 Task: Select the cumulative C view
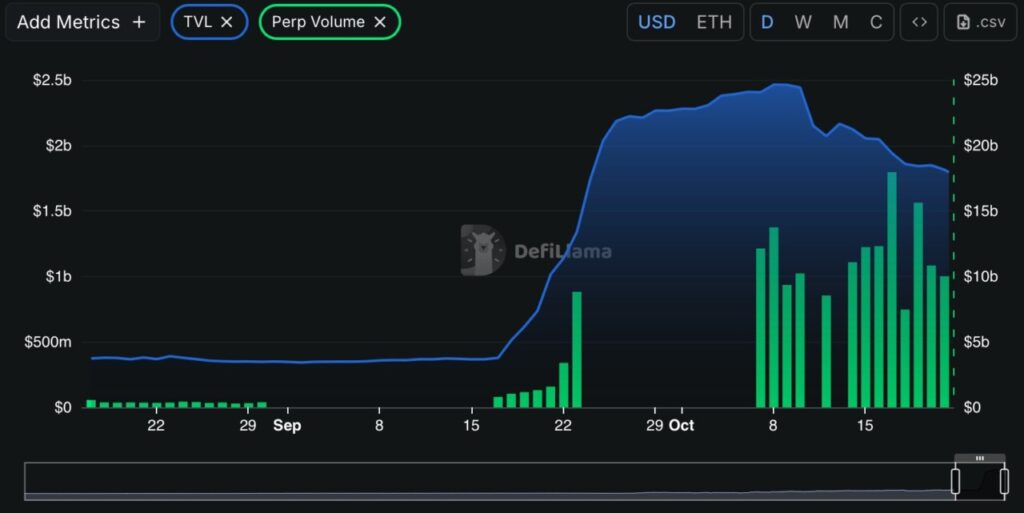(876, 22)
